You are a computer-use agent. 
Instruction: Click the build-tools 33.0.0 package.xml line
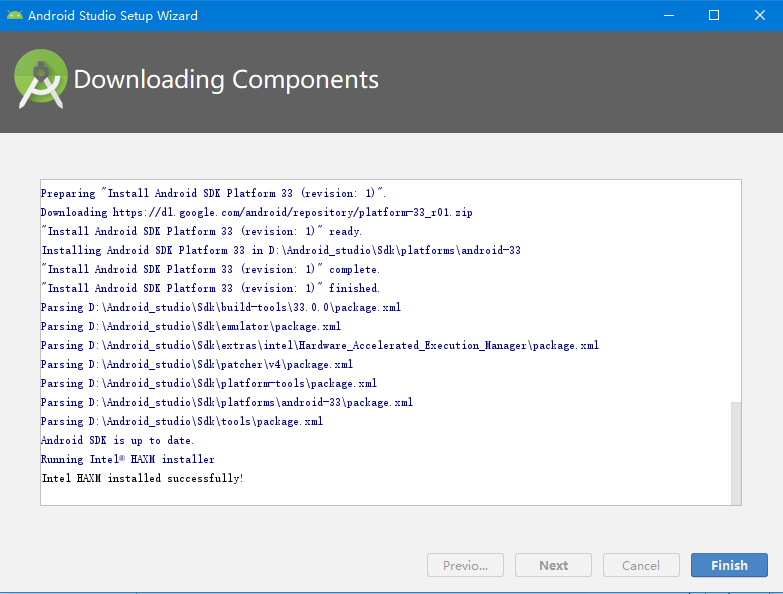220,307
